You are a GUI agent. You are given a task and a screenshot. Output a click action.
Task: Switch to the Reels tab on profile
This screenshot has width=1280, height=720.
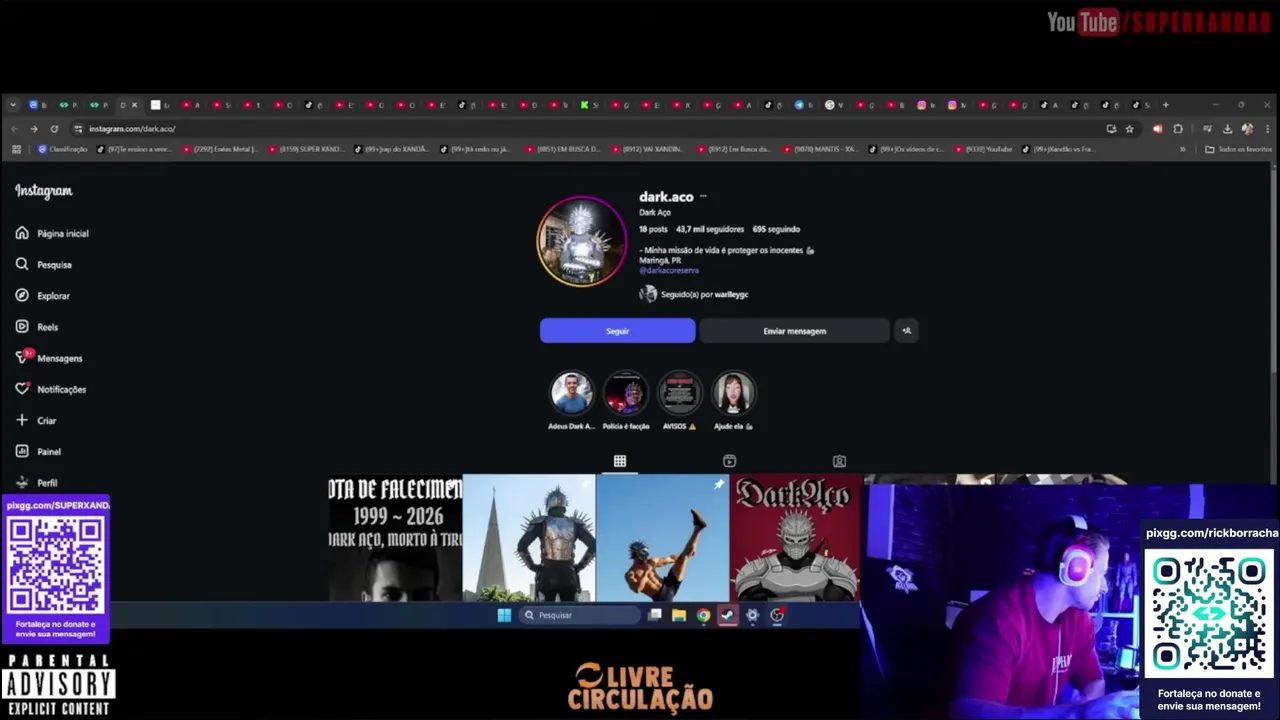point(729,461)
